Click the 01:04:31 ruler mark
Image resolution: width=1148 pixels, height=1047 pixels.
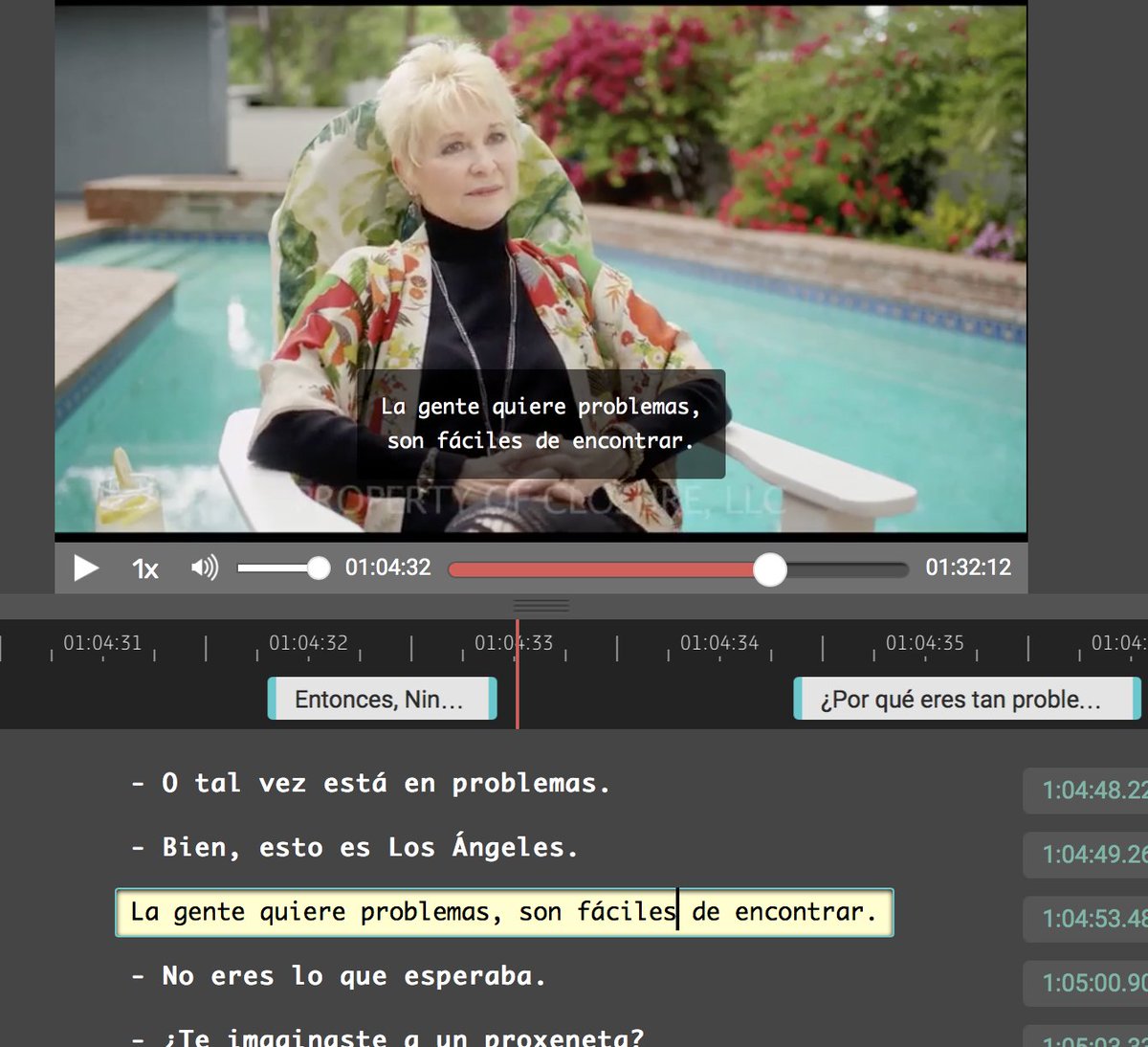click(x=102, y=643)
